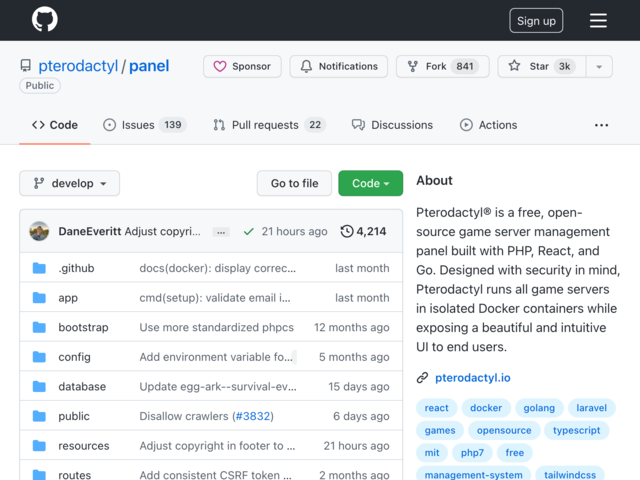Show commit checks status checkmark
The width and height of the screenshot is (640, 480).
(249, 232)
